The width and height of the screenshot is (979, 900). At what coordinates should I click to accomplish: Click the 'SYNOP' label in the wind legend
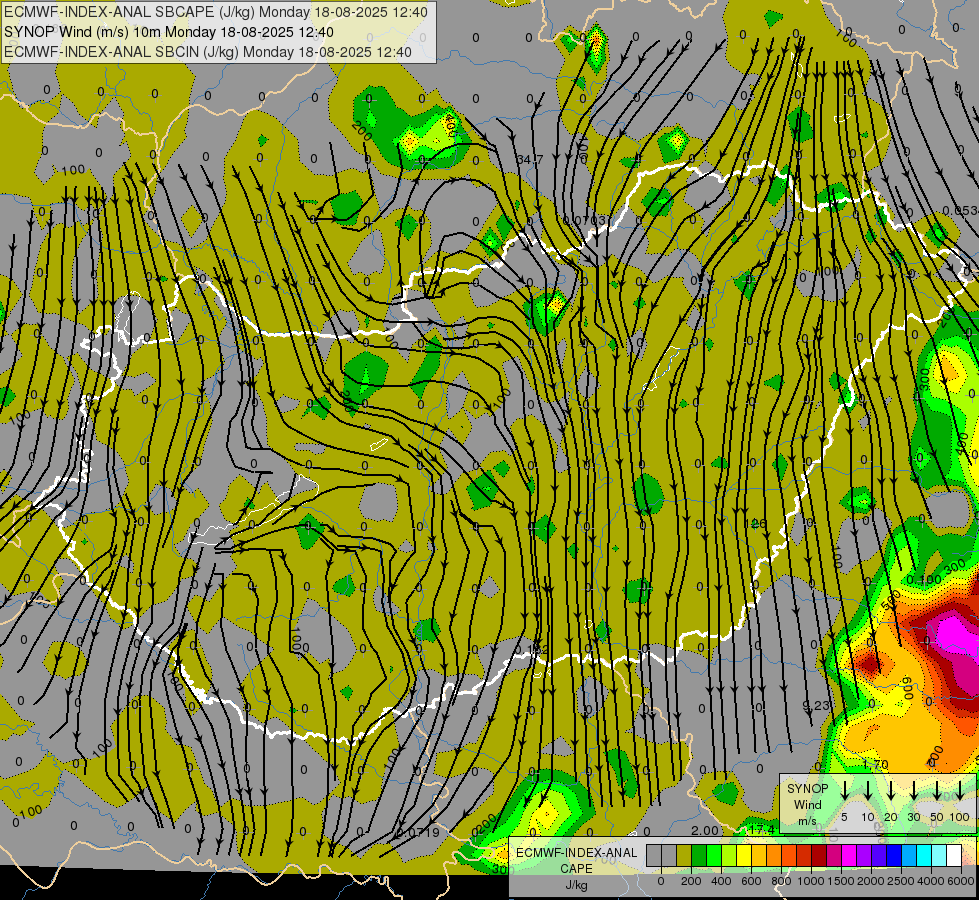coord(807,789)
